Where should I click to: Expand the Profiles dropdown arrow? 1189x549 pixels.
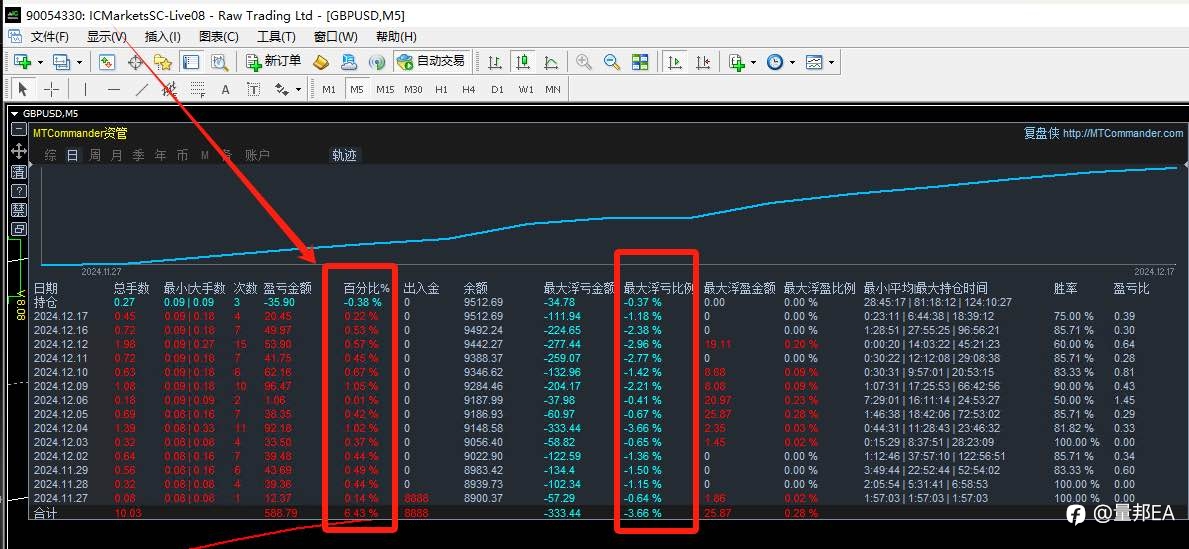(x=80, y=62)
